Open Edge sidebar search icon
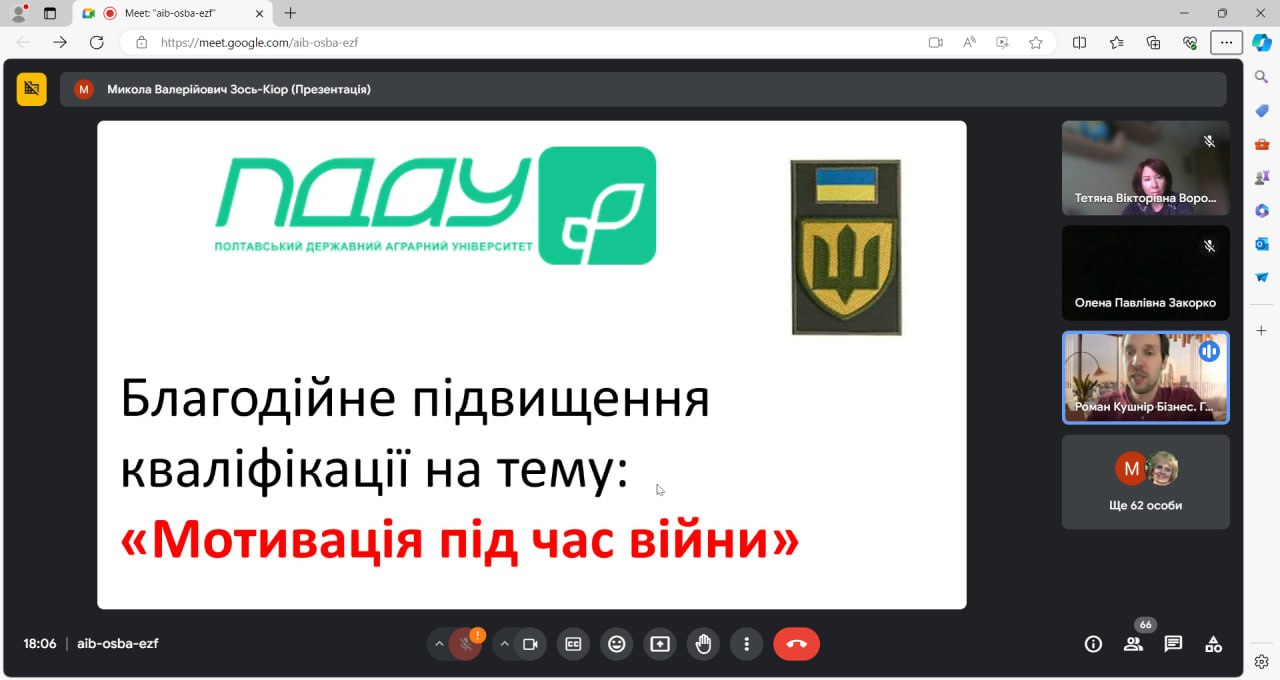The image size is (1280, 680). (1262, 76)
